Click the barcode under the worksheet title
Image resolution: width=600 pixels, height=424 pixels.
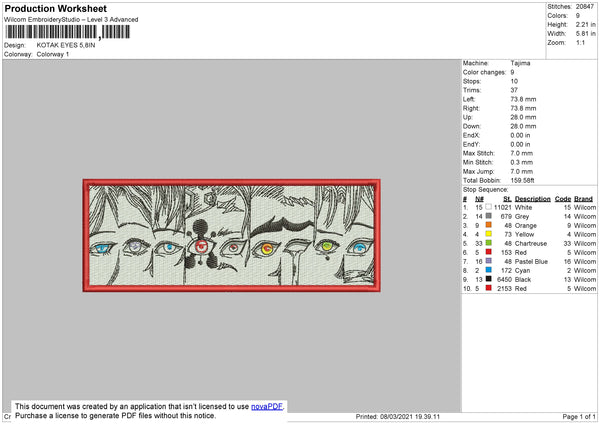click(x=68, y=32)
